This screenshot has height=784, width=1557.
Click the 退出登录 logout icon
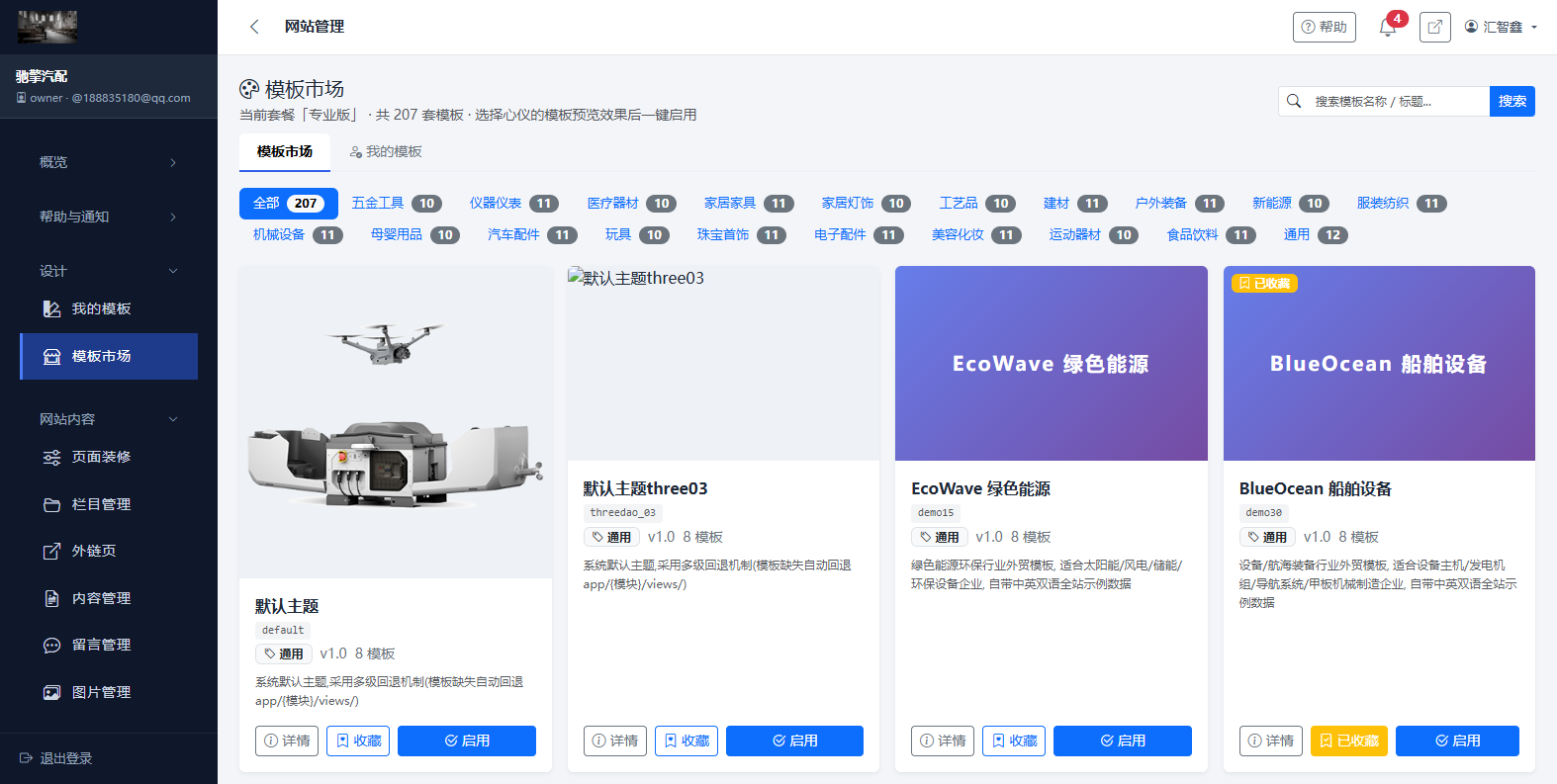coord(27,758)
